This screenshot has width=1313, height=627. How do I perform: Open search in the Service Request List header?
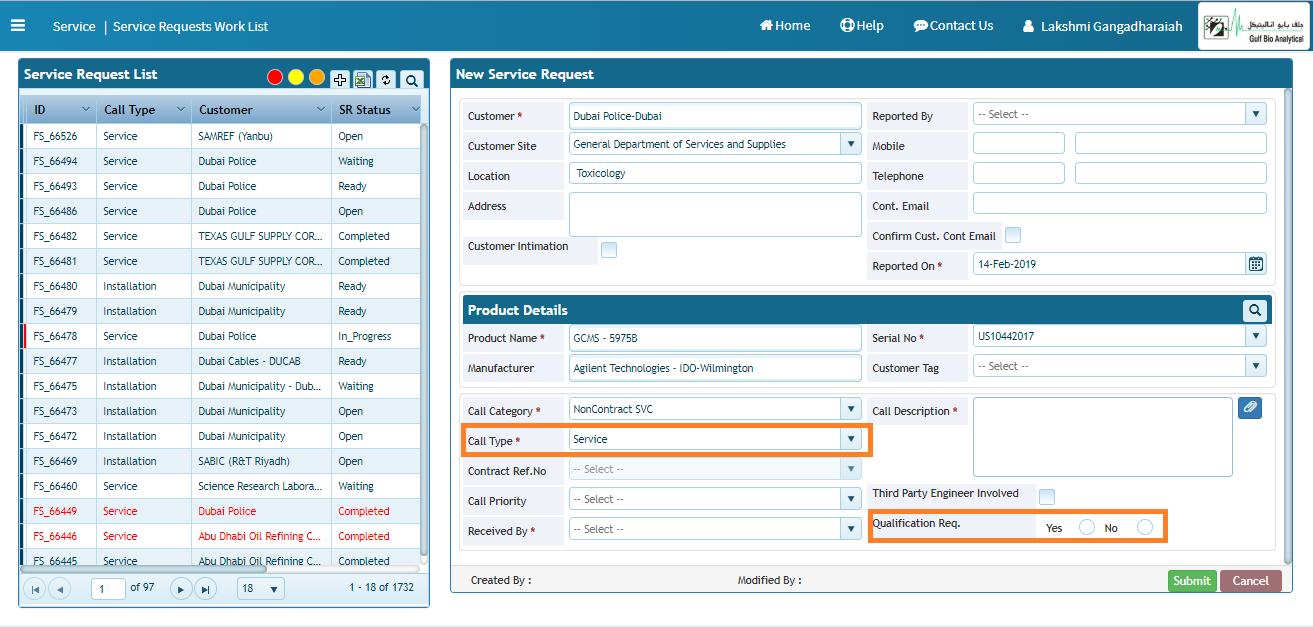(411, 80)
